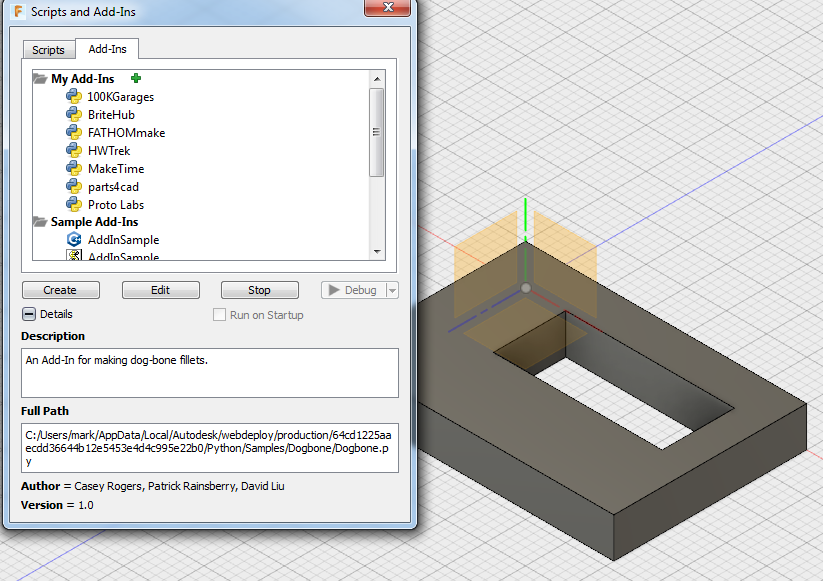The height and width of the screenshot is (581, 823).
Task: Click the C++ icon beside AddInSample
Action: (73, 239)
